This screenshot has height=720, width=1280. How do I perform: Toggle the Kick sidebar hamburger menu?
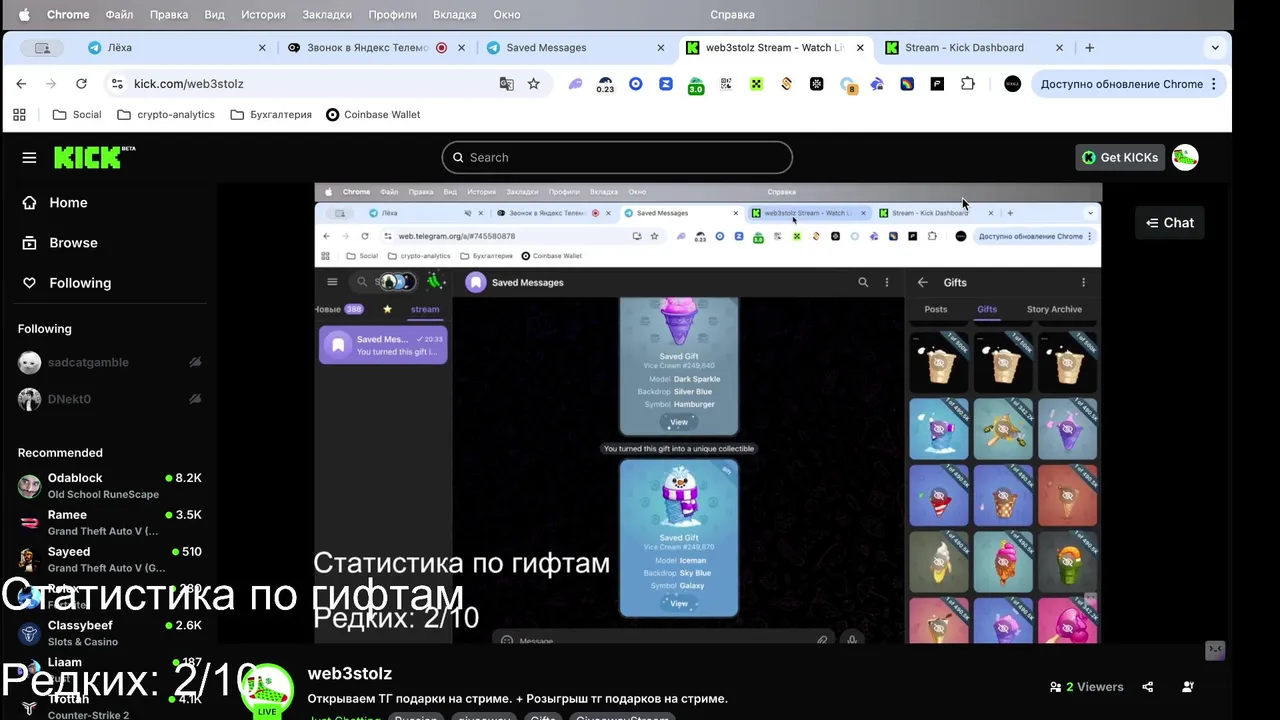click(x=29, y=157)
